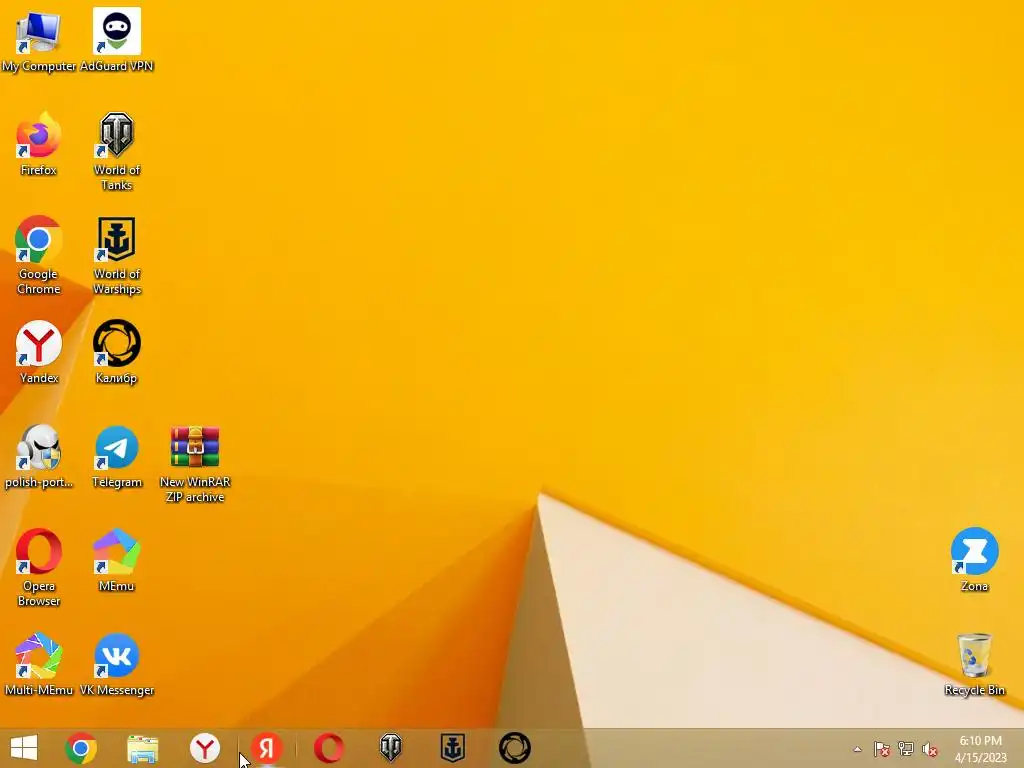Screen dimensions: 1024x768
Task: Select the Firefox desktop icon
Action: [39, 144]
